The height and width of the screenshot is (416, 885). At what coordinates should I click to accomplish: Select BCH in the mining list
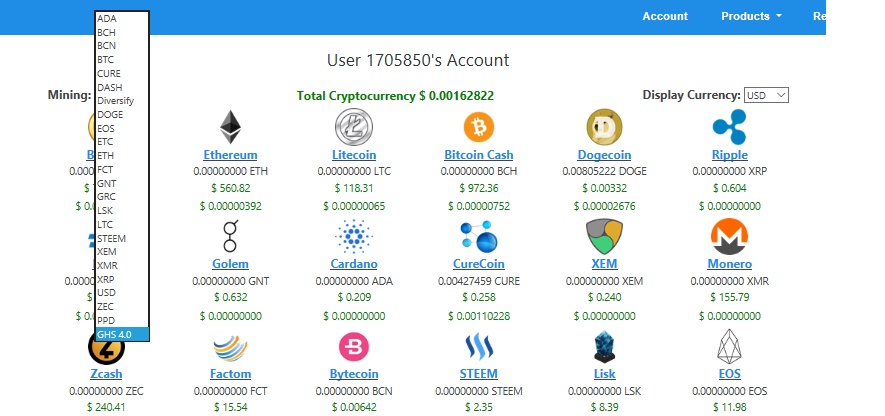point(121,32)
